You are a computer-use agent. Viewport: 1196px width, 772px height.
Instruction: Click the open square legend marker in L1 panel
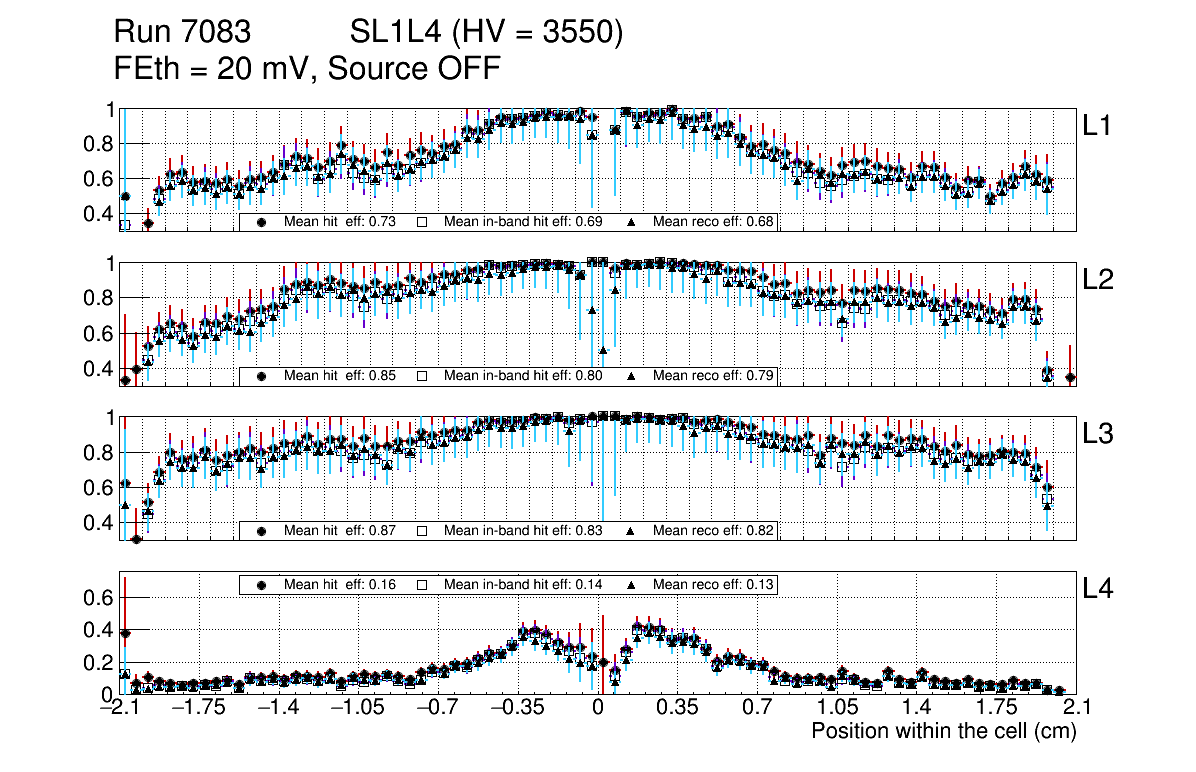coord(422,222)
